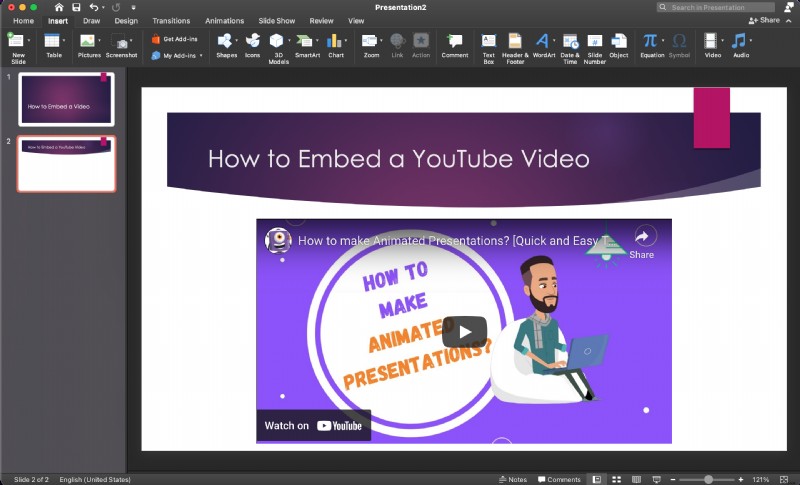
Task: Switch to Normal view
Action: (596, 479)
